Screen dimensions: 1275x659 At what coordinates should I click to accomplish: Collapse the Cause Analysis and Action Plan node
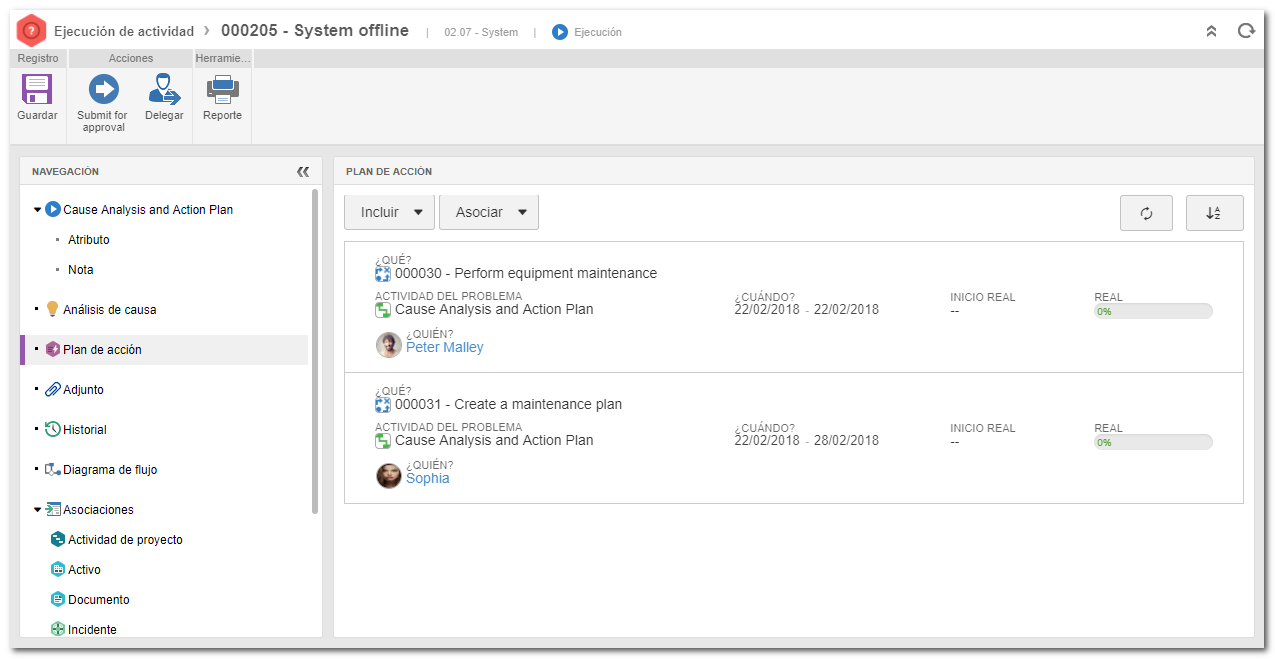point(38,210)
